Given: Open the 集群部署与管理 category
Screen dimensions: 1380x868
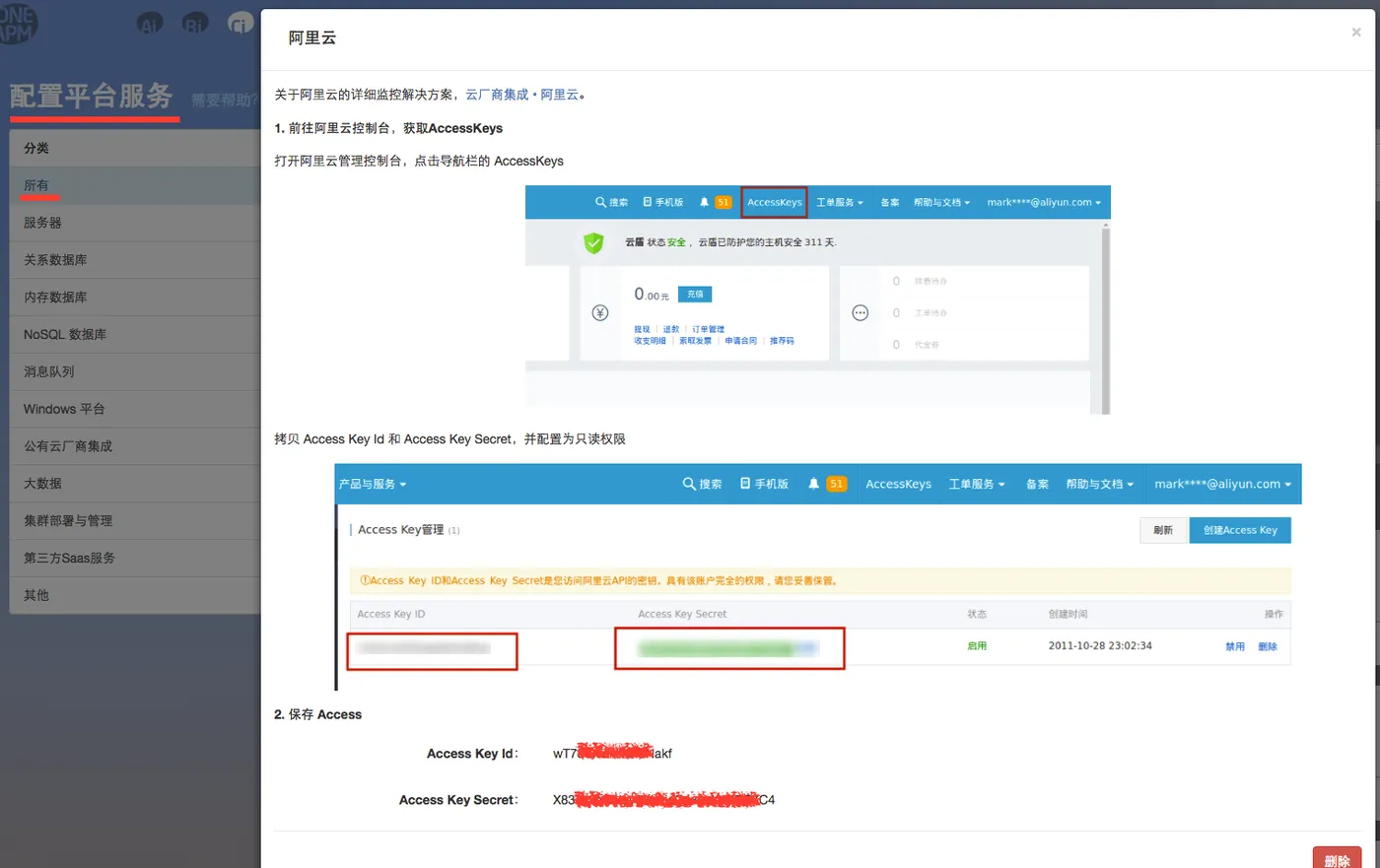Looking at the screenshot, I should pyautogui.click(x=135, y=521).
